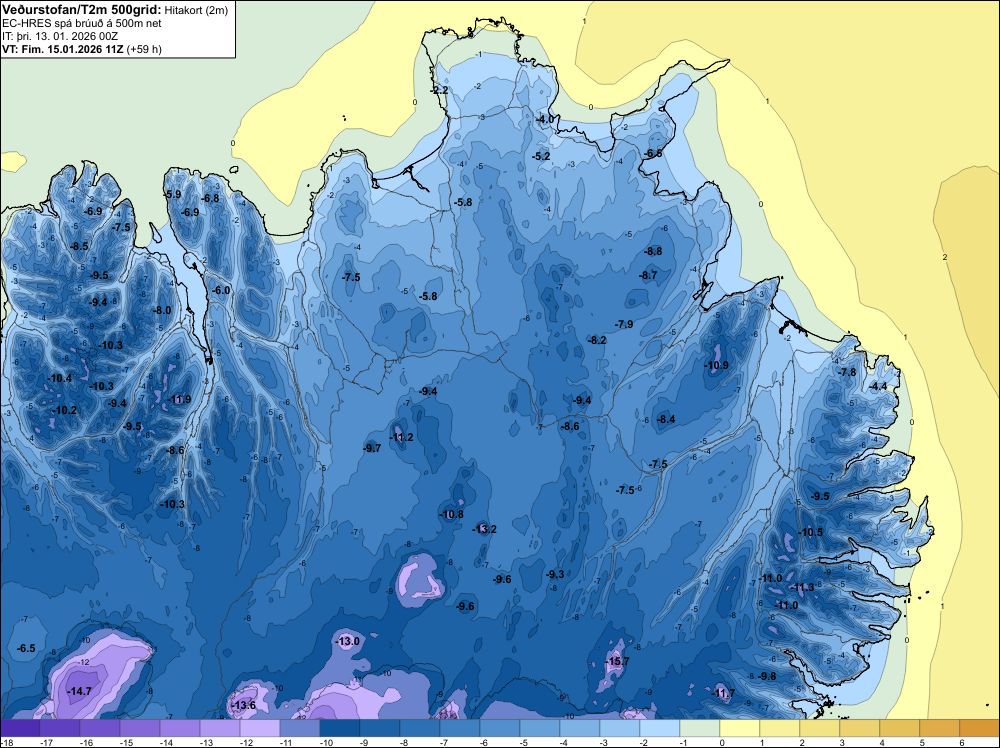The height and width of the screenshot is (748, 1000).
Task: Click the -11.3 temperature label
Action: click(x=802, y=587)
